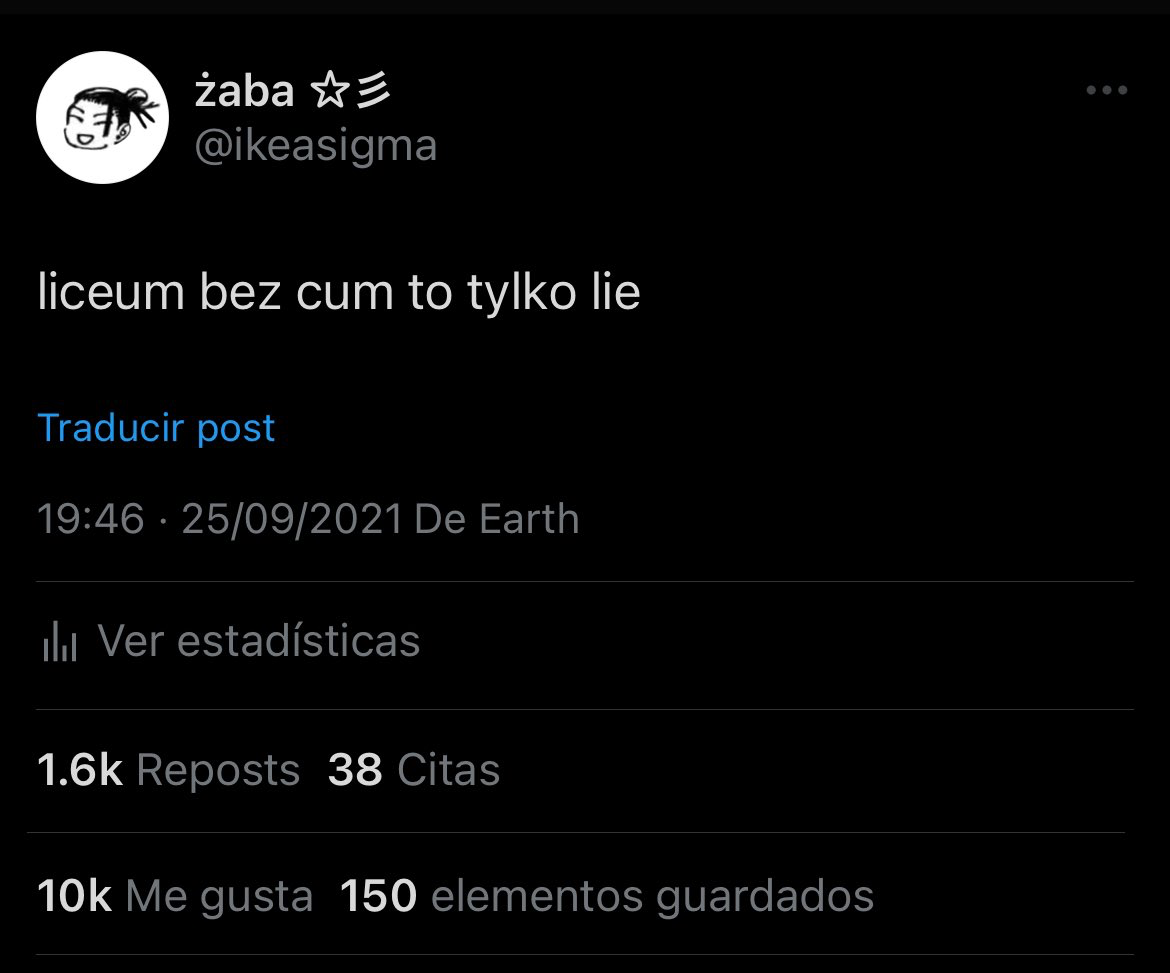
Task: Click the elementos guardados label
Action: click(x=652, y=896)
